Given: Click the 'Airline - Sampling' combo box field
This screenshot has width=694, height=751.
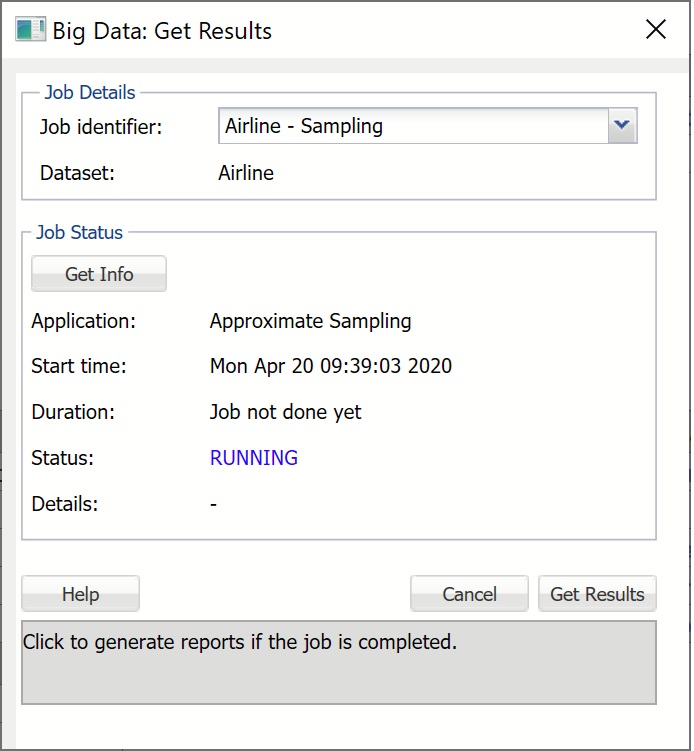Looking at the screenshot, I should click(x=412, y=126).
